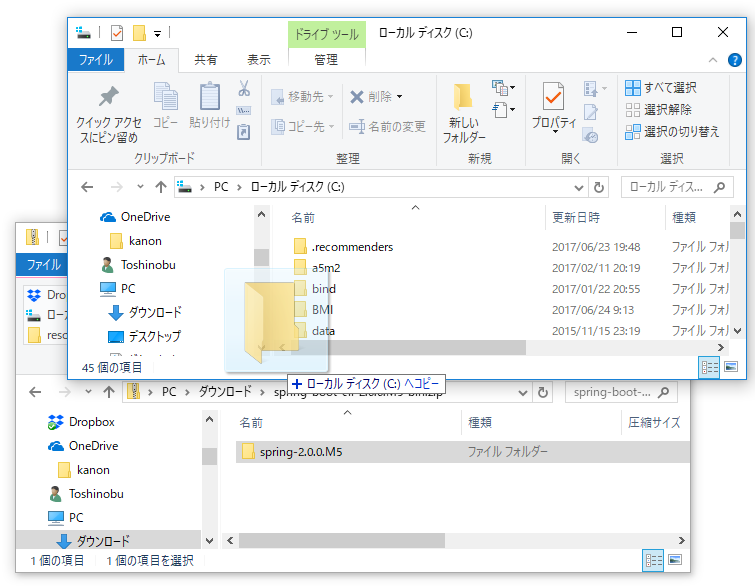
Task: Open the Easy access dropdown icon
Action: 503,110
